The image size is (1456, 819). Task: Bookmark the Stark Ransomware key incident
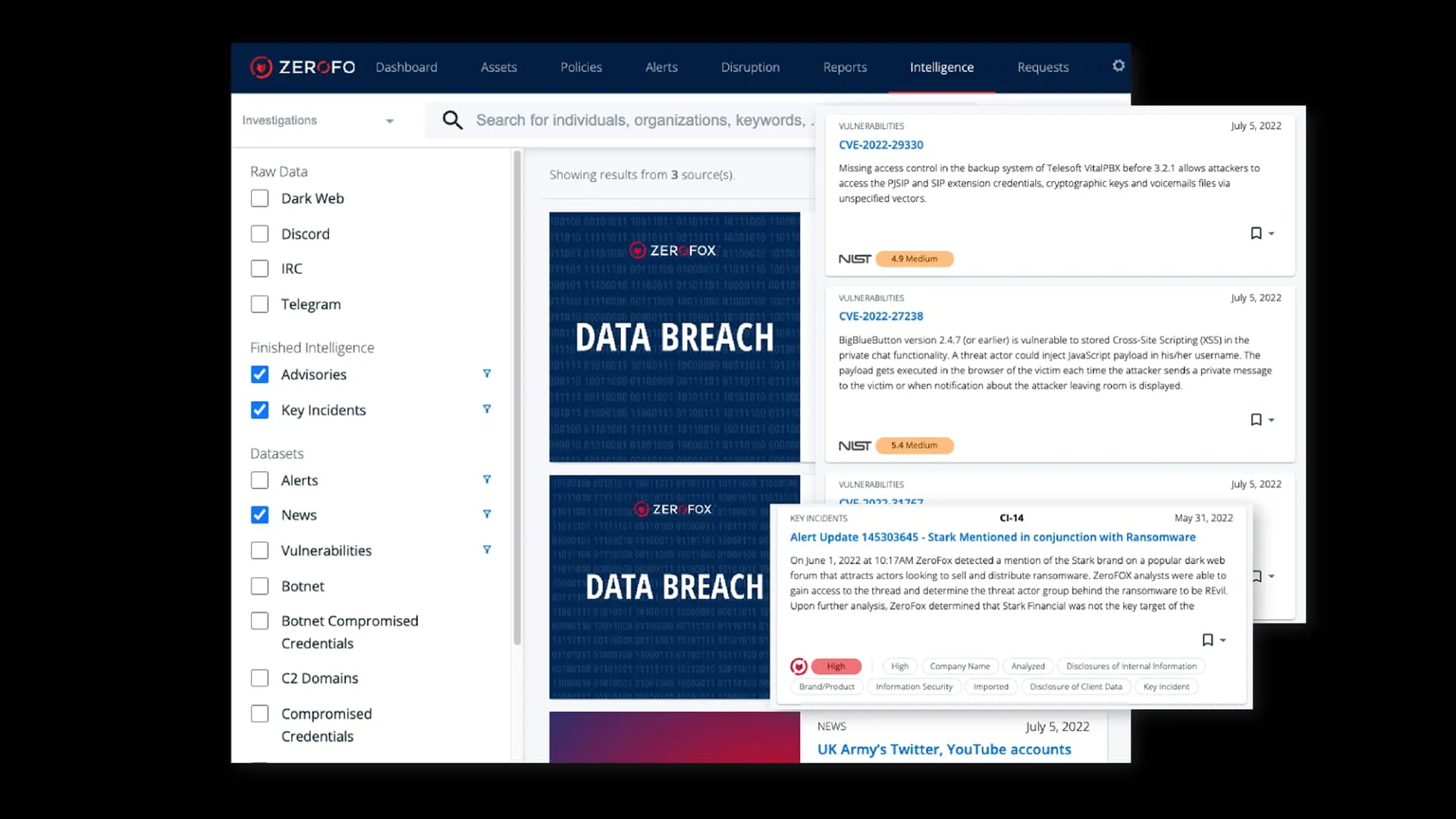click(1207, 640)
